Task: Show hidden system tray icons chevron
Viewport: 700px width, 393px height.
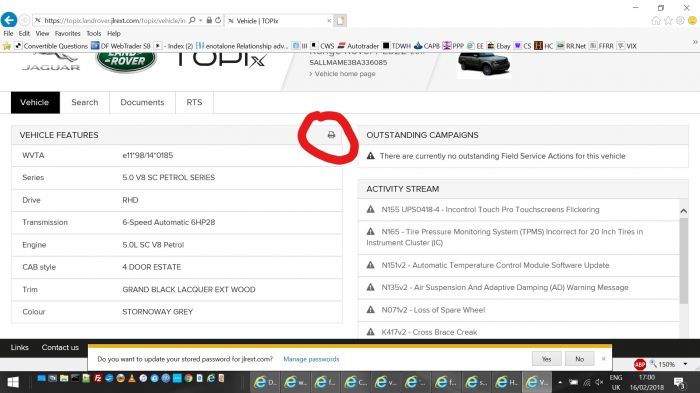Action: (x=559, y=382)
